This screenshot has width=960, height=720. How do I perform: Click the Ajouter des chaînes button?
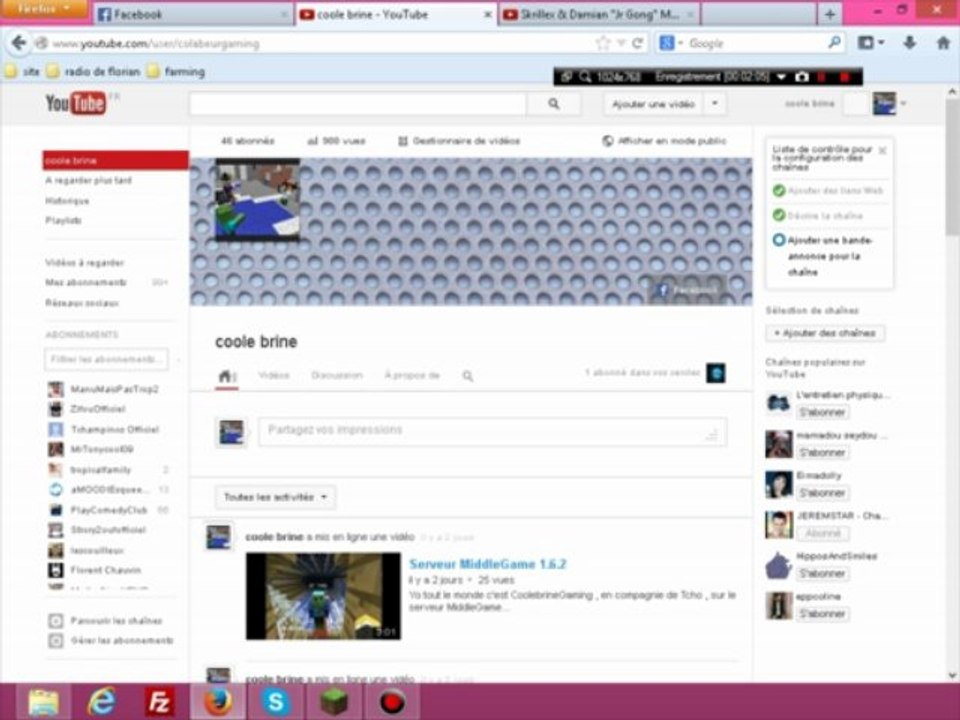pyautogui.click(x=825, y=333)
